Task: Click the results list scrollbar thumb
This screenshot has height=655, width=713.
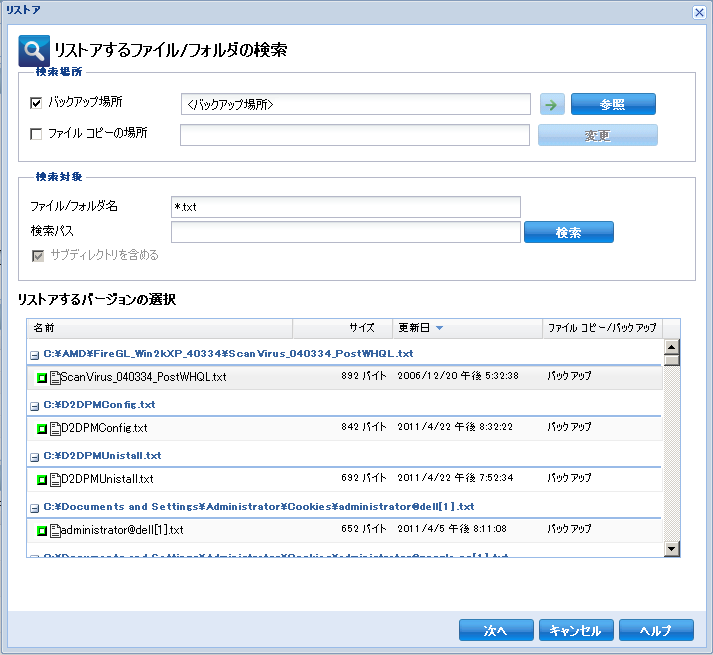Action: [672, 361]
